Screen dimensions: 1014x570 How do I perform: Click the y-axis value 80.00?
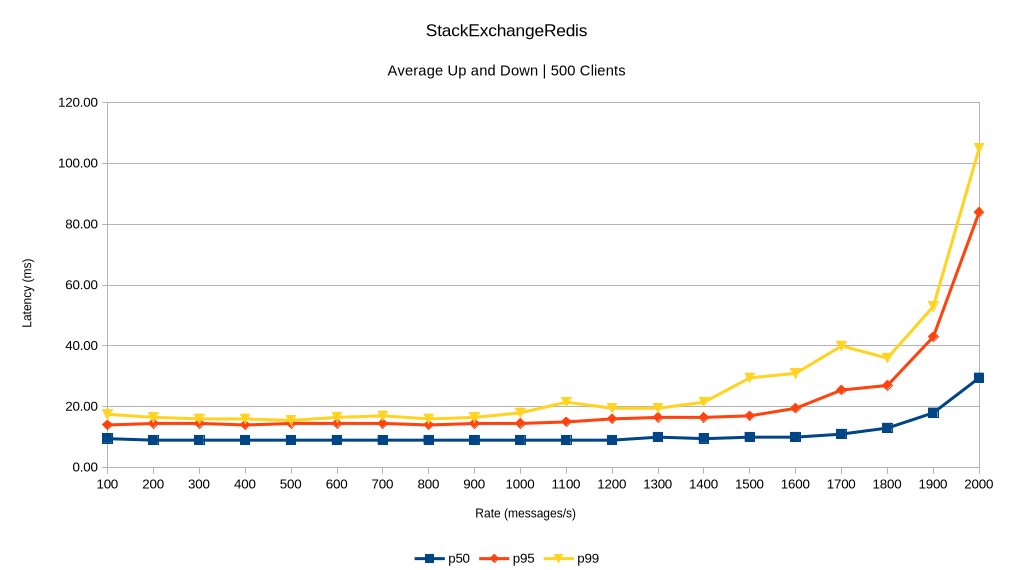pyautogui.click(x=81, y=224)
